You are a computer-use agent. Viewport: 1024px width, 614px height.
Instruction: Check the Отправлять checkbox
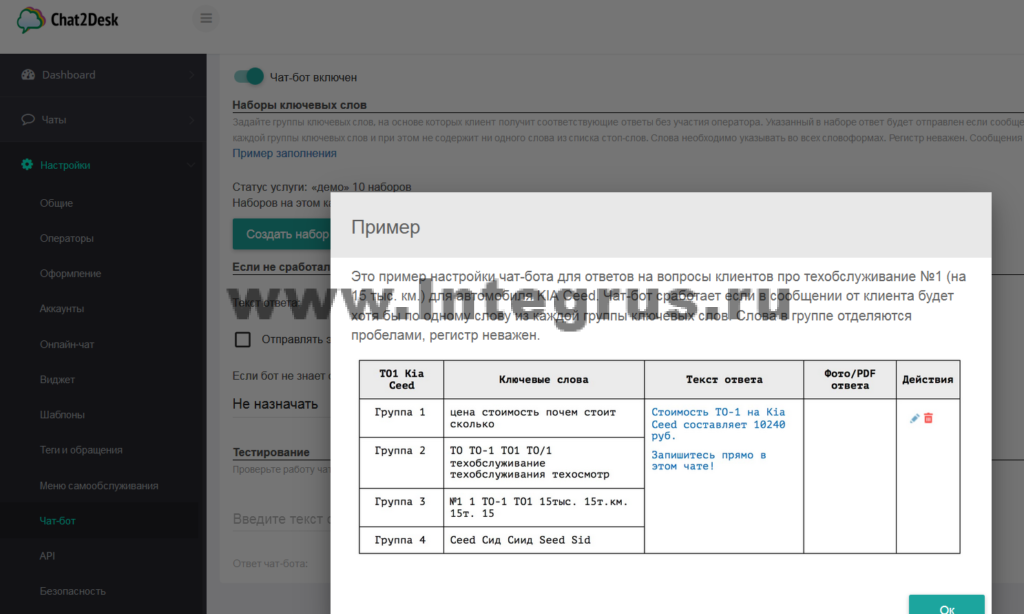(x=242, y=339)
